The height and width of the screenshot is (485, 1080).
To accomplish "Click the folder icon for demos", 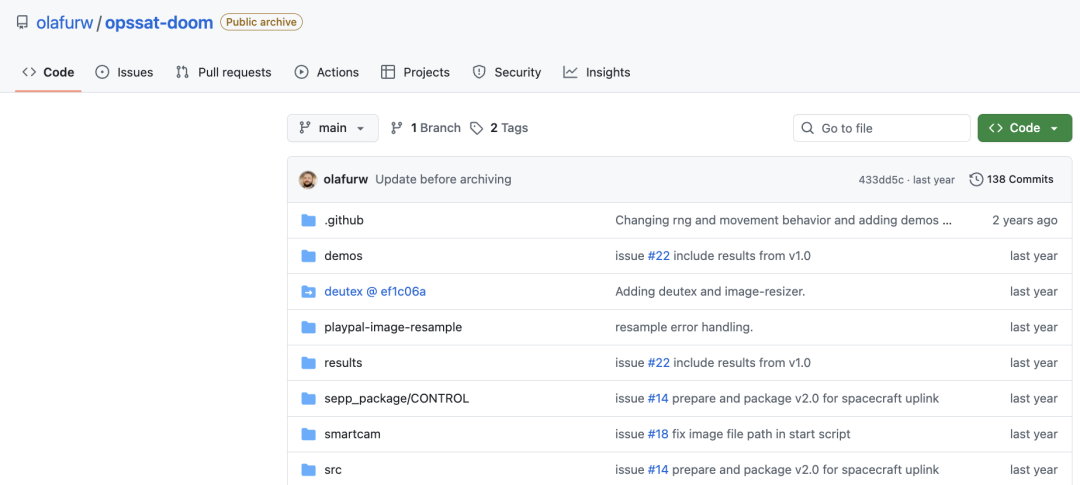I will pyautogui.click(x=309, y=256).
